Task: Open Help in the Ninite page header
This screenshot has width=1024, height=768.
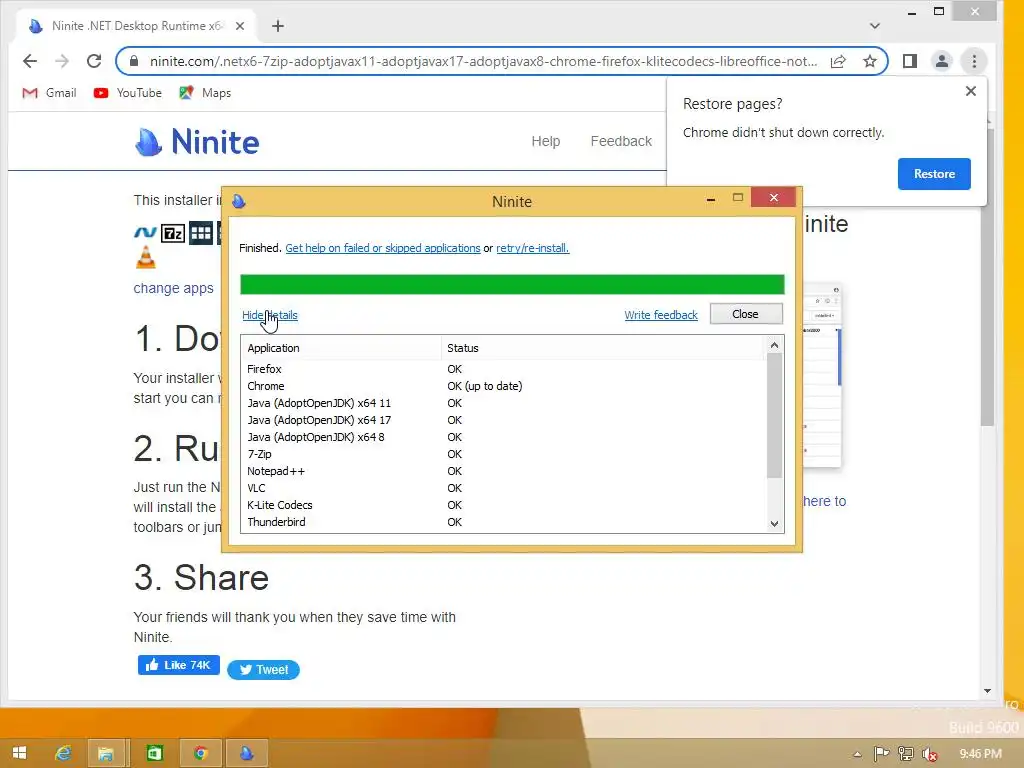Action: tap(546, 141)
